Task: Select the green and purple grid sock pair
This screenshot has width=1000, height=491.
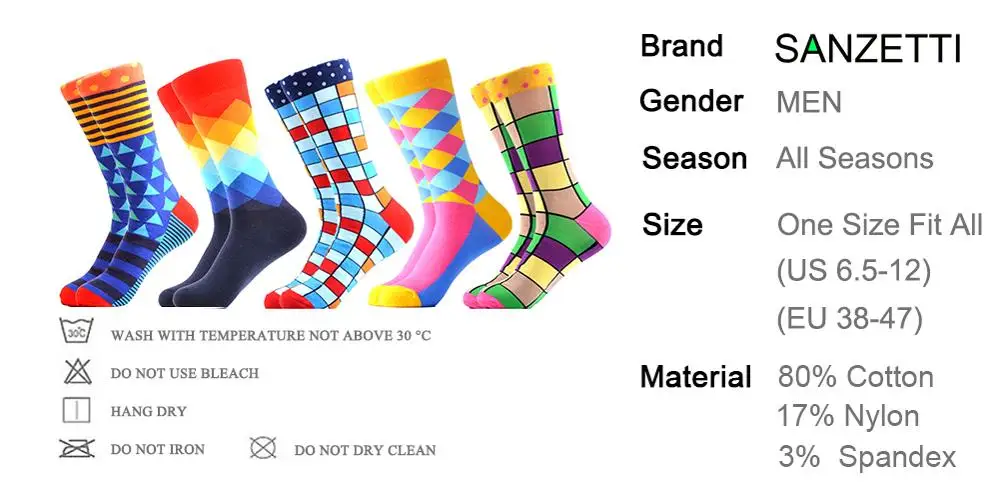Action: 538,186
